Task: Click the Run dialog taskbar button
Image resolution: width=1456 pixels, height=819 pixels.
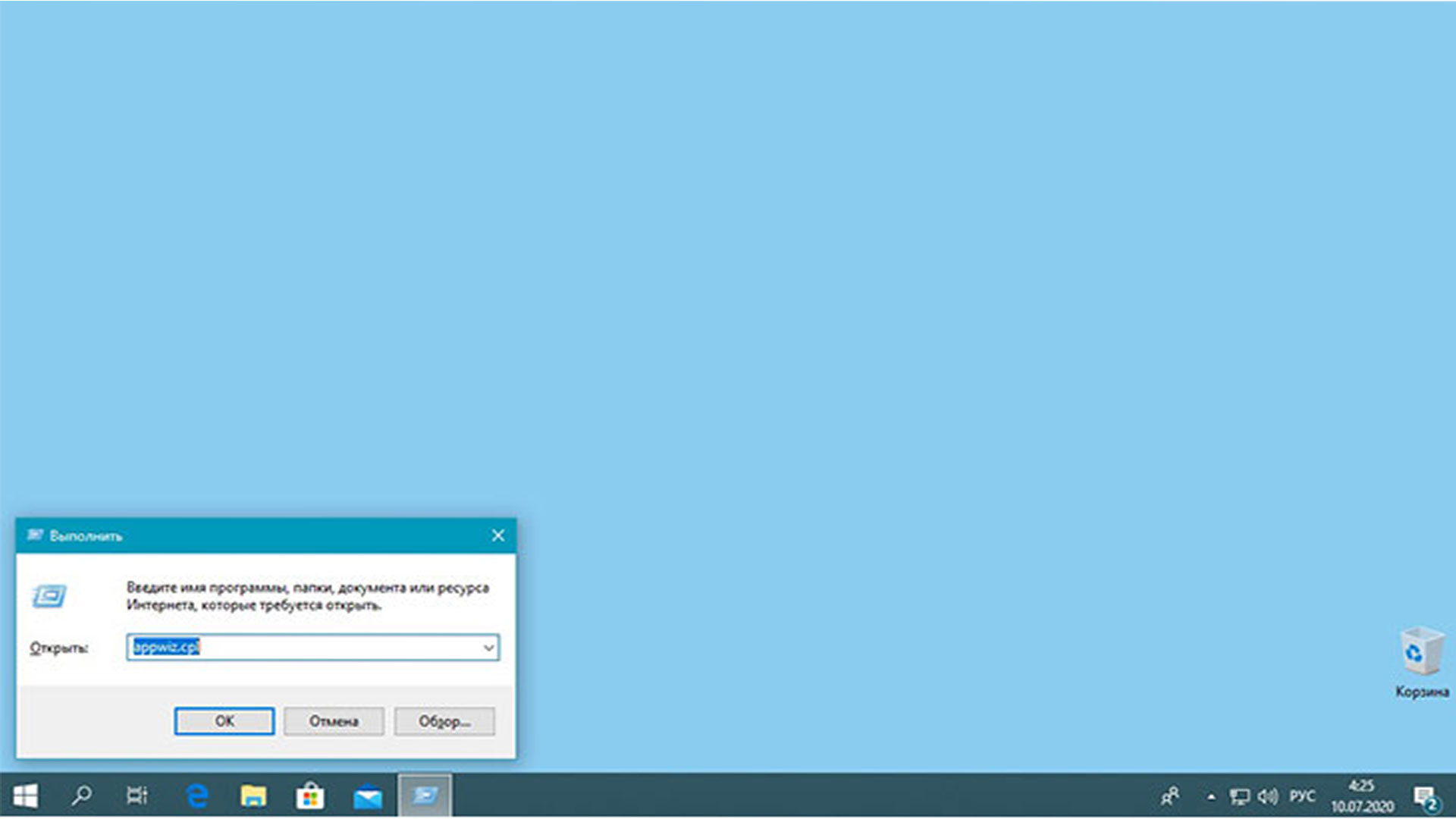Action: 425,795
